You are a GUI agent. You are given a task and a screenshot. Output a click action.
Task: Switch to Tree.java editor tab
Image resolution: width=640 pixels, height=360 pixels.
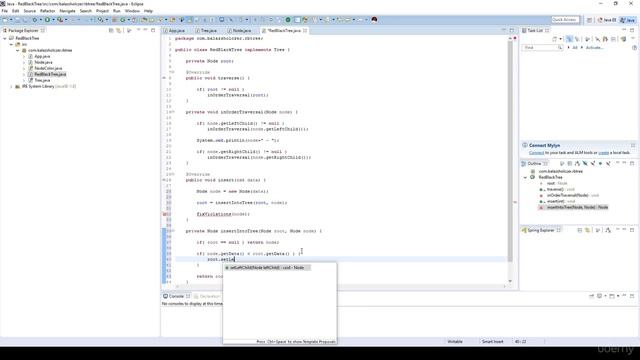tap(208, 31)
